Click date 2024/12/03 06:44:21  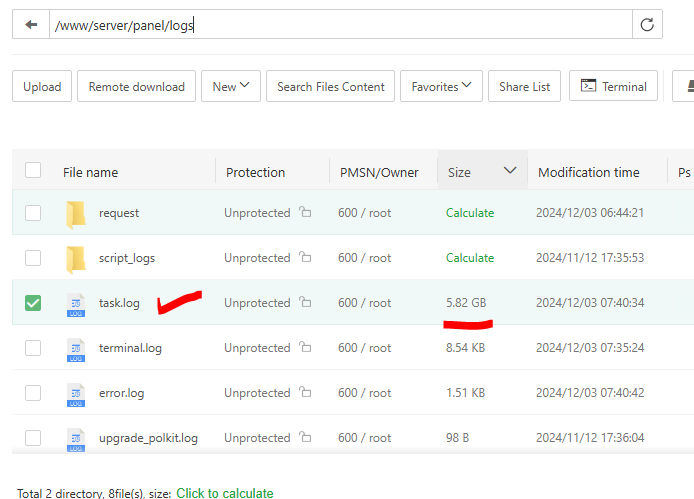coord(590,213)
